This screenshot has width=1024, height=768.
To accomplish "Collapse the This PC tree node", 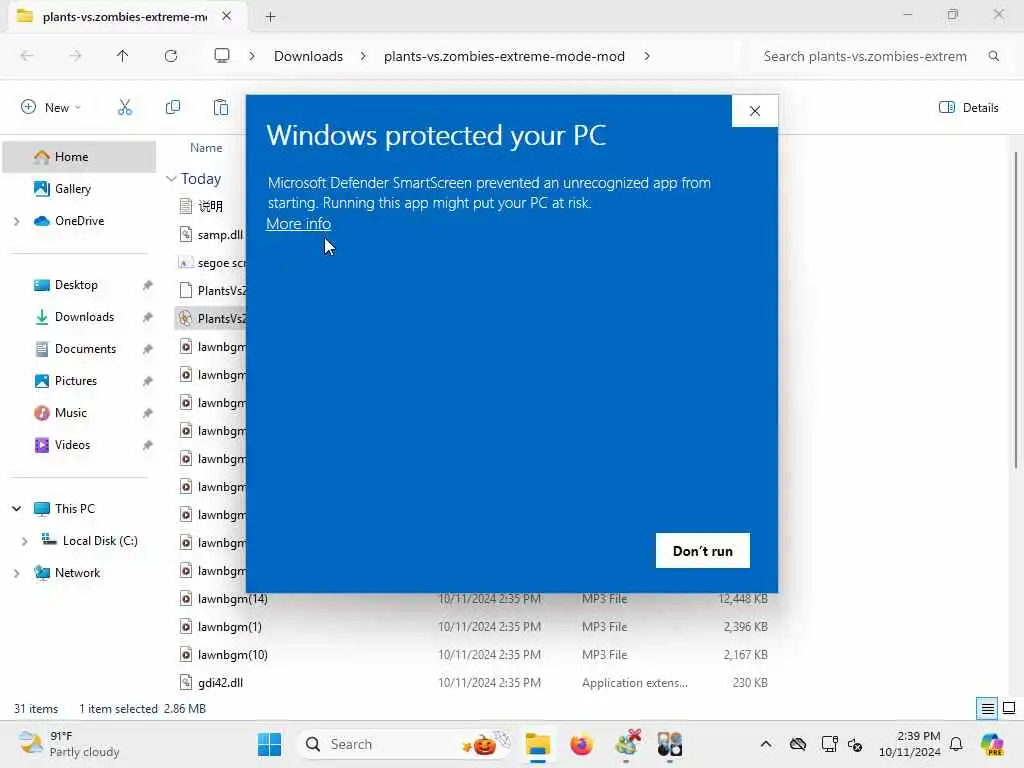I will pos(16,508).
